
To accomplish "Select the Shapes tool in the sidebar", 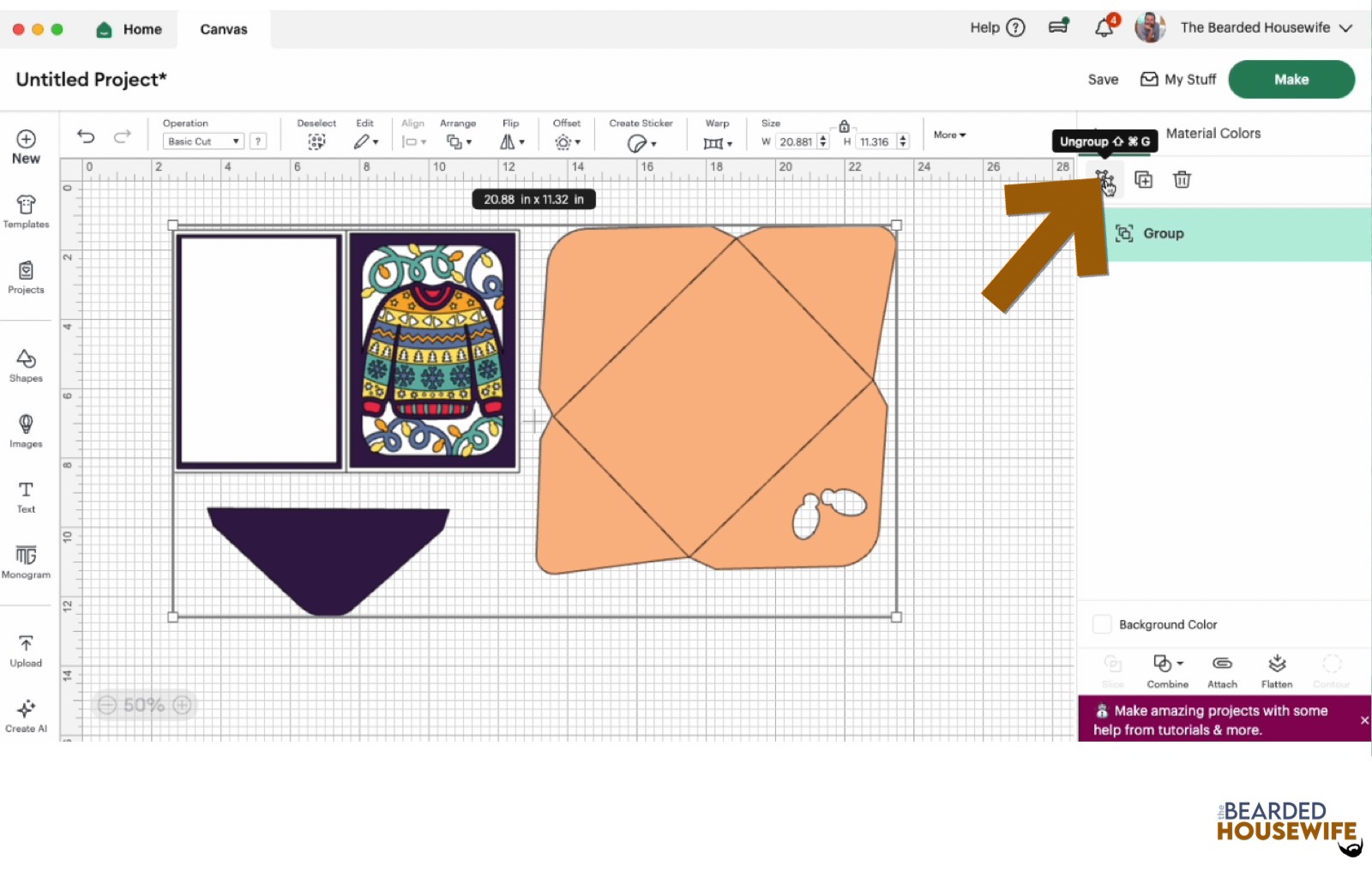I will (x=26, y=364).
